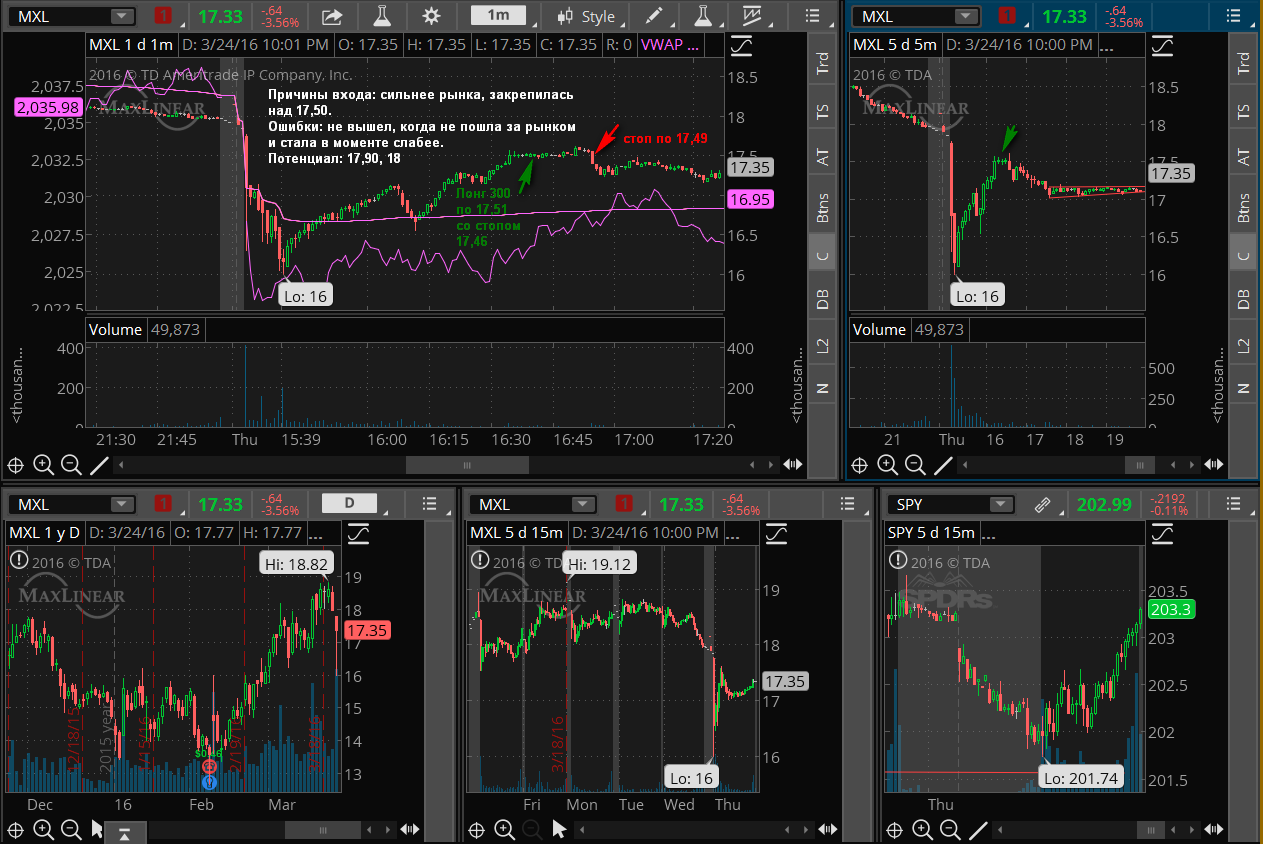Select pointer cursor tool under MXL 15m chart

[x=559, y=829]
